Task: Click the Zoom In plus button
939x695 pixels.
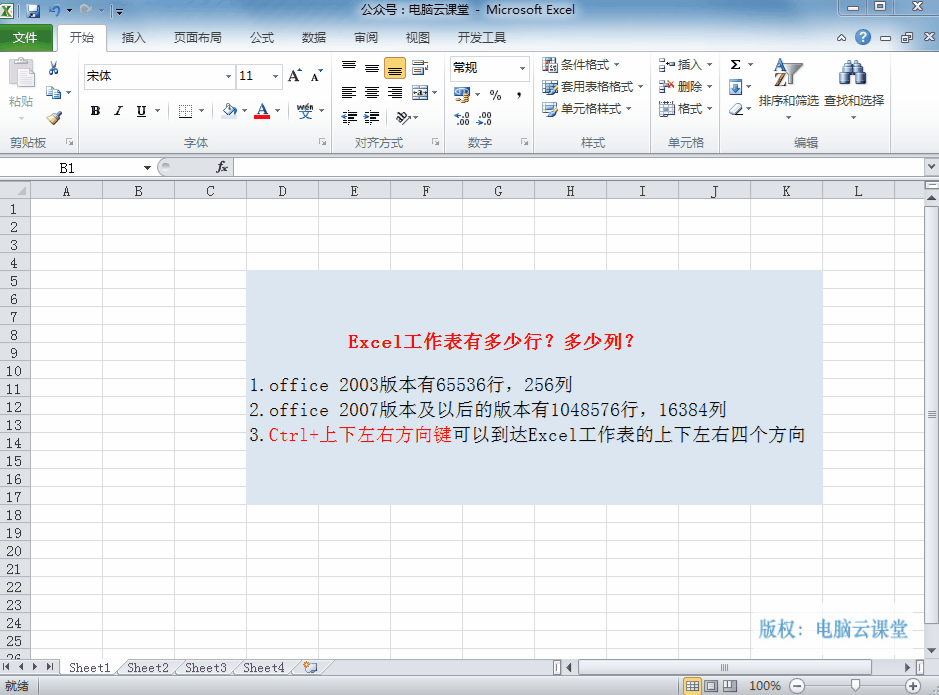Action: 913,686
